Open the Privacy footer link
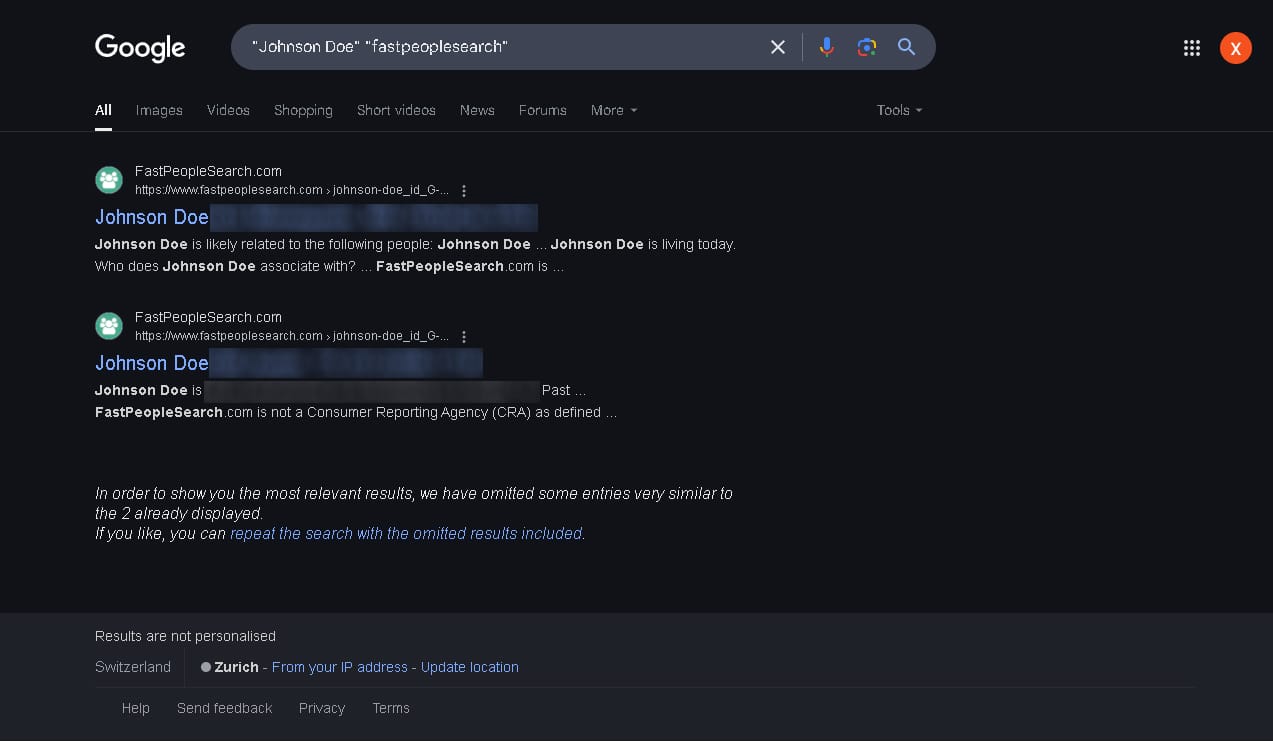This screenshot has width=1273, height=741. tap(322, 708)
